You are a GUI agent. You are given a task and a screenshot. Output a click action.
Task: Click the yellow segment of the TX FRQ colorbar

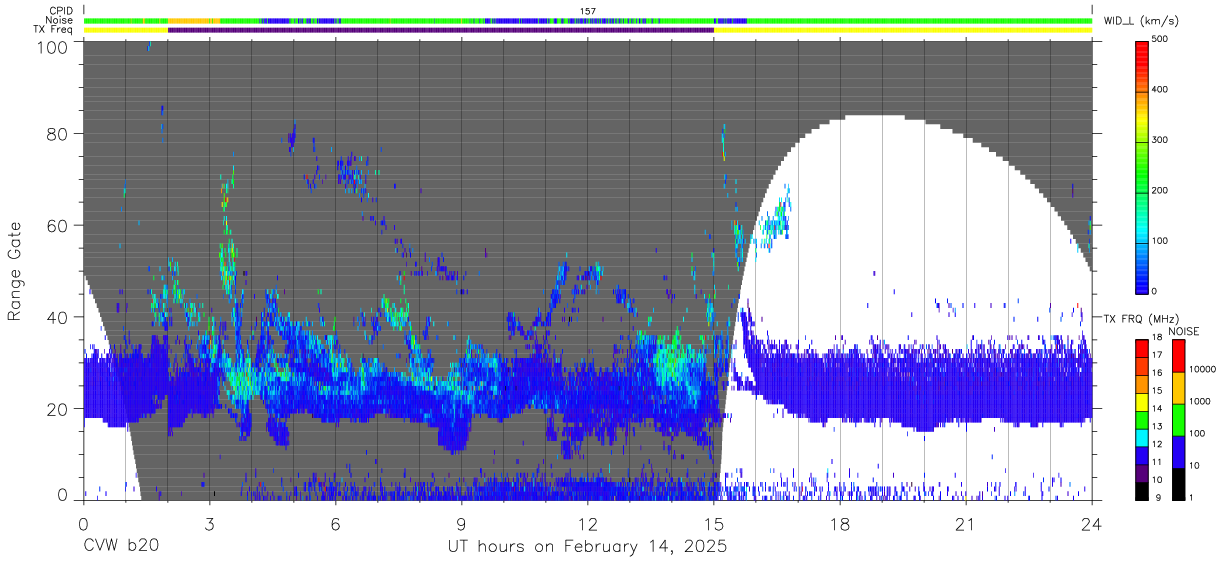coord(1141,402)
